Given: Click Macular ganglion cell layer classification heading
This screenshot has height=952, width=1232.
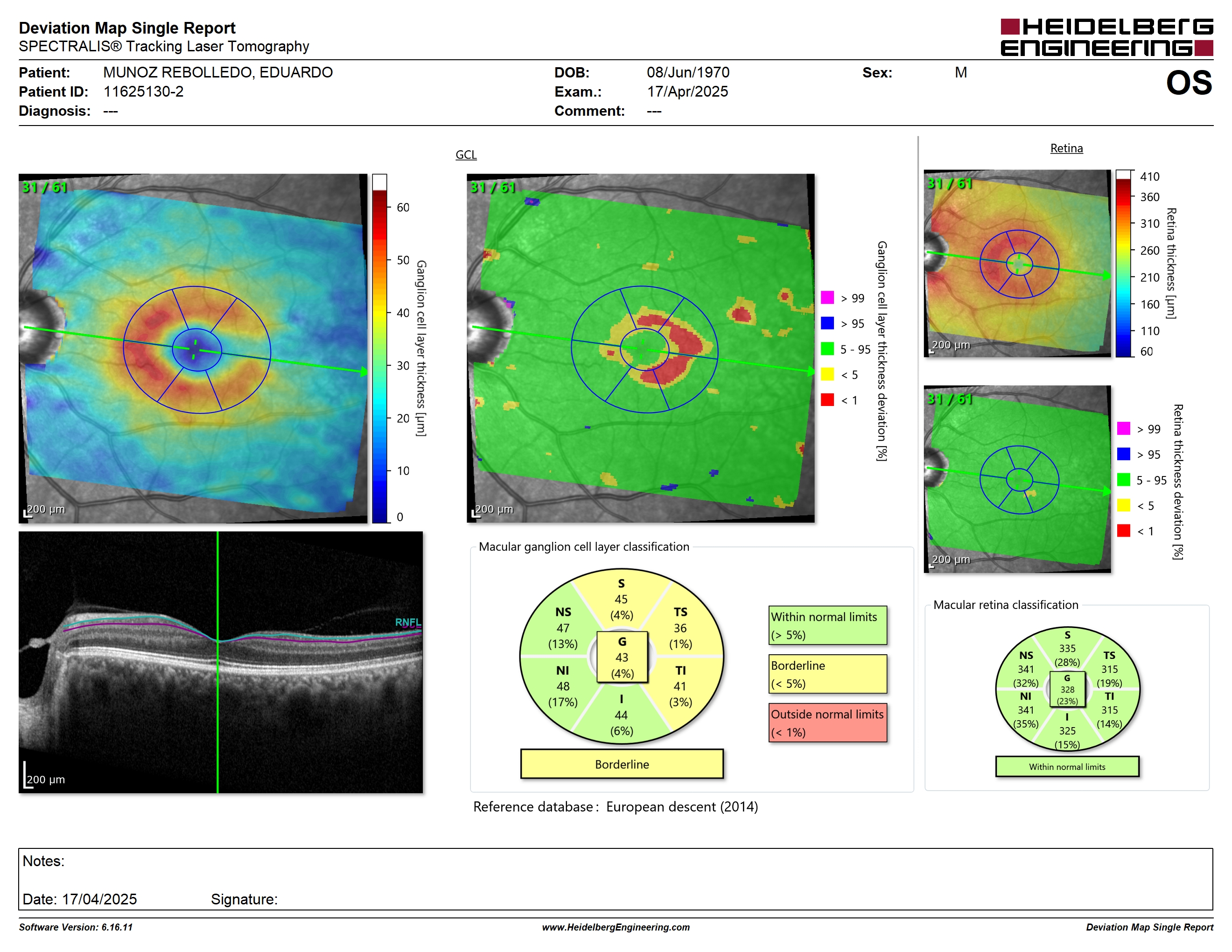Looking at the screenshot, I should [x=584, y=546].
